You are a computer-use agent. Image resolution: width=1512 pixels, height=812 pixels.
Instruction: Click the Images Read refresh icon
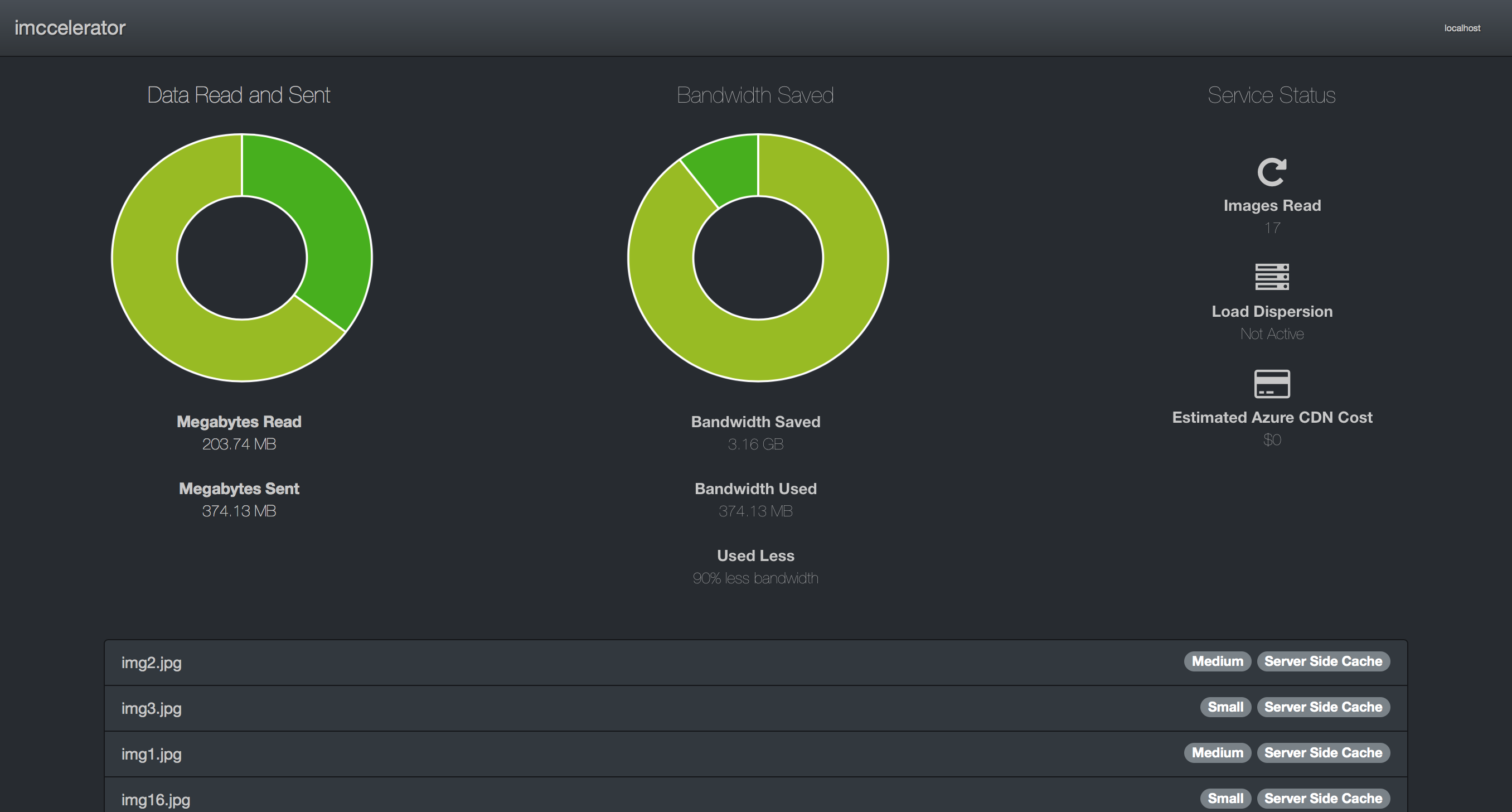tap(1271, 172)
